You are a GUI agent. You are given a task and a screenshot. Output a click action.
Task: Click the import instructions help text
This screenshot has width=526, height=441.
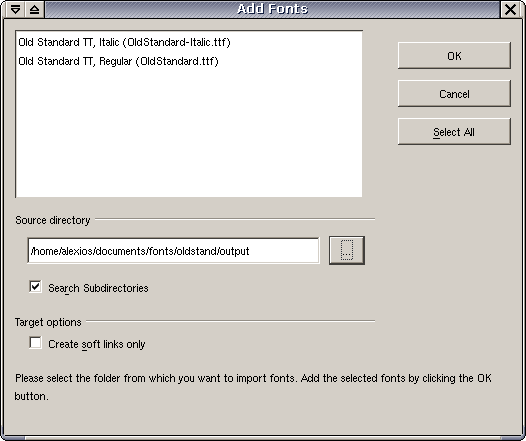tap(253, 387)
